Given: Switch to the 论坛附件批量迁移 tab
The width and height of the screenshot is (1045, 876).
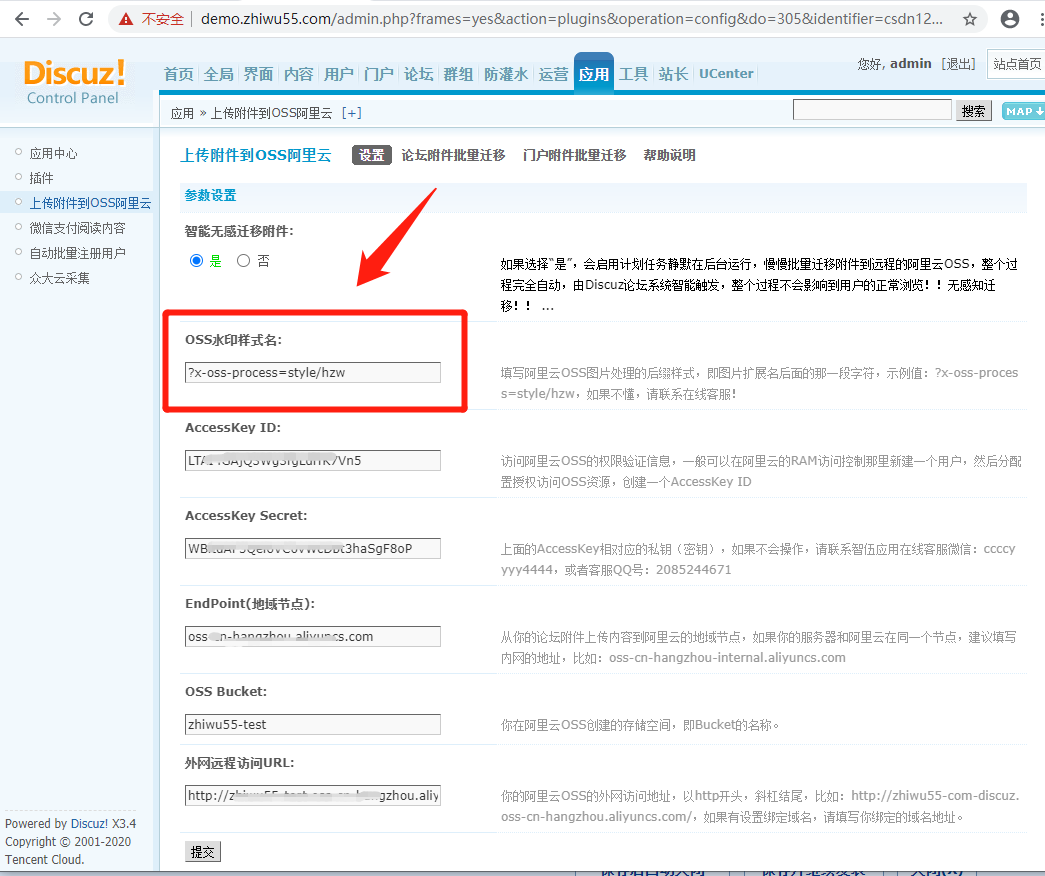Looking at the screenshot, I should (453, 155).
